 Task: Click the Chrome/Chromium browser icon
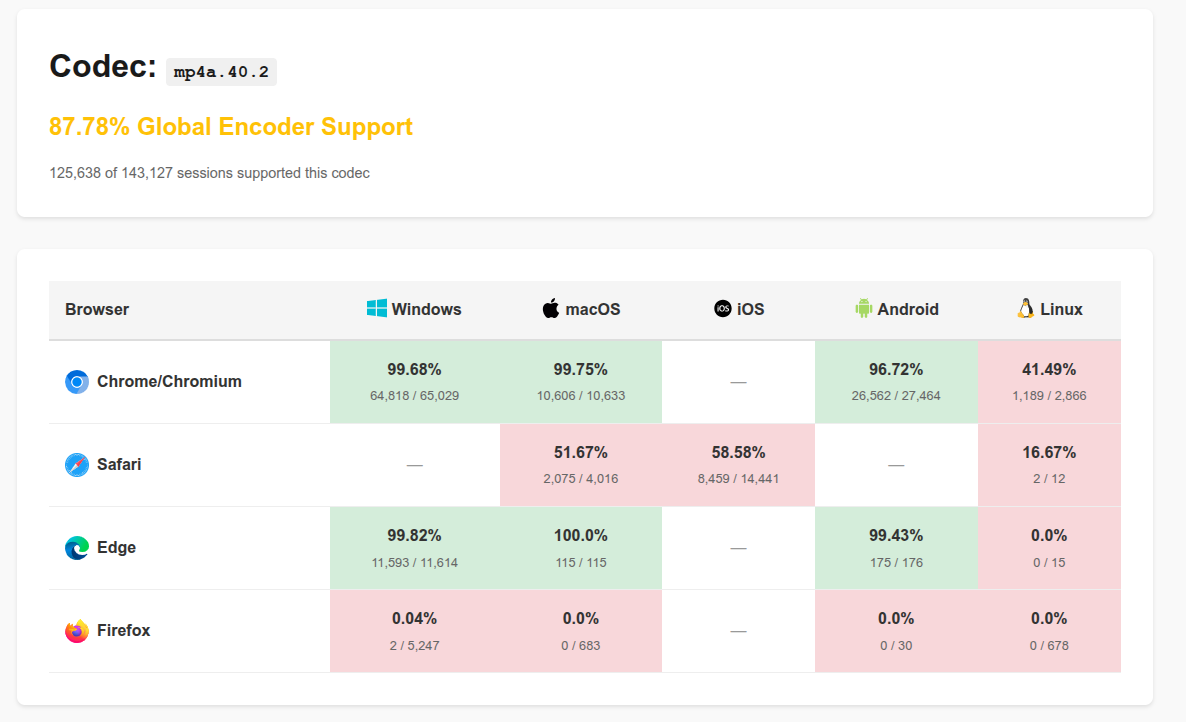click(x=77, y=382)
